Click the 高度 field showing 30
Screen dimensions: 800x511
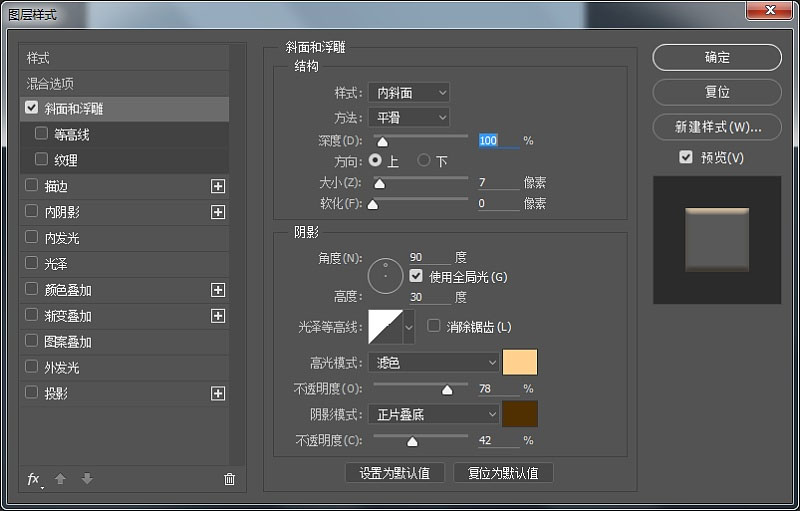(x=430, y=297)
